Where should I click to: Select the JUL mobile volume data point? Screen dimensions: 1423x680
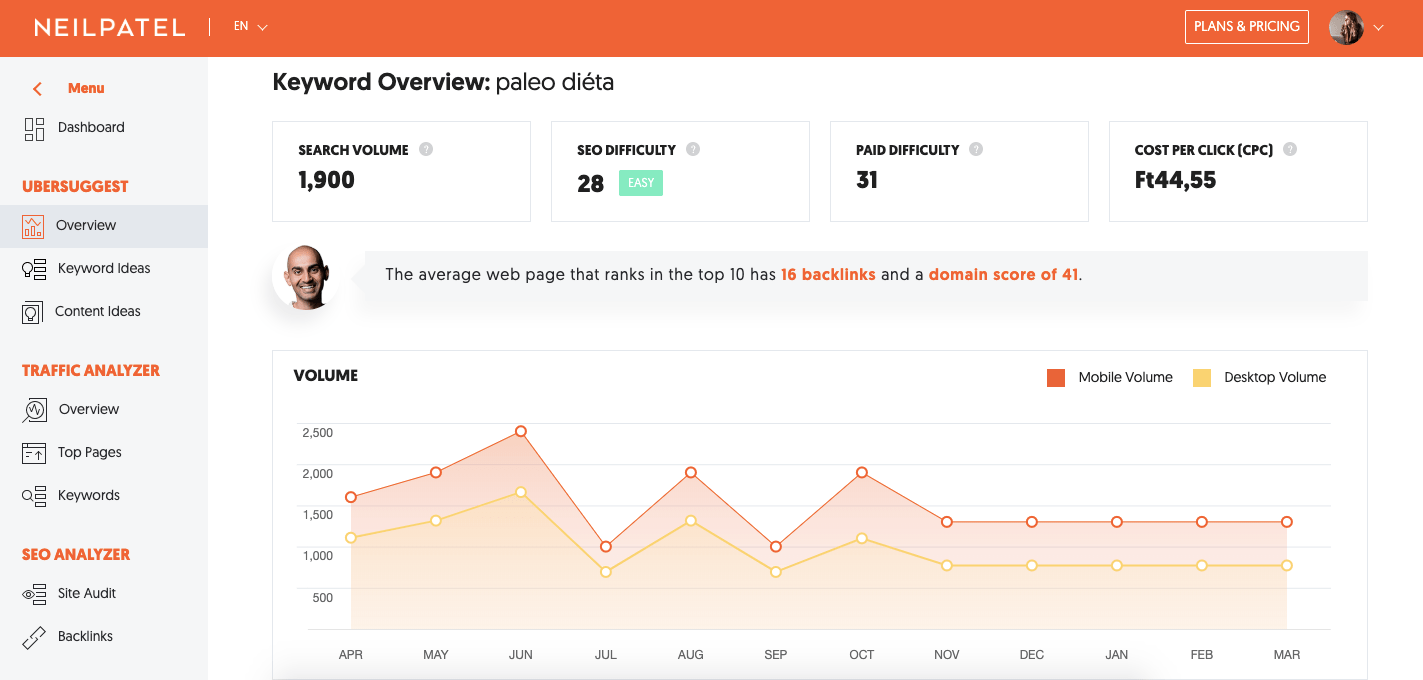606,547
